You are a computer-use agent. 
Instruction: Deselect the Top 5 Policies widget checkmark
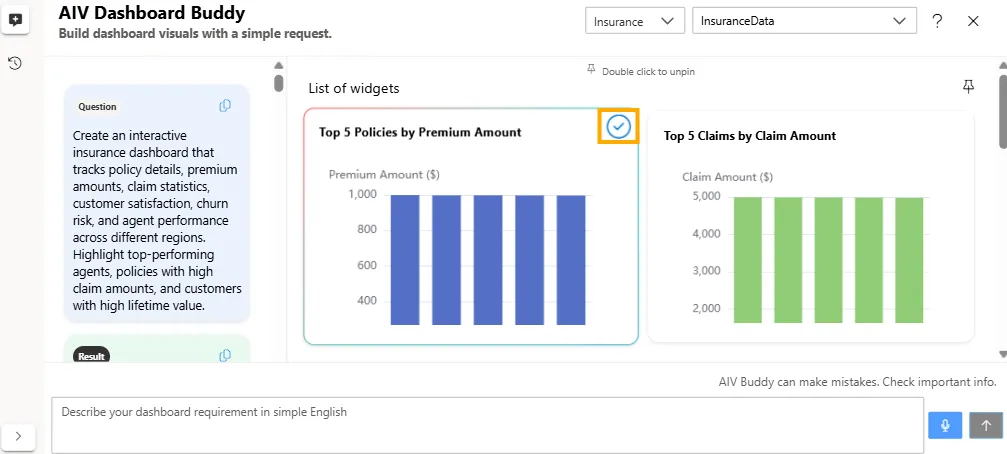tap(618, 126)
